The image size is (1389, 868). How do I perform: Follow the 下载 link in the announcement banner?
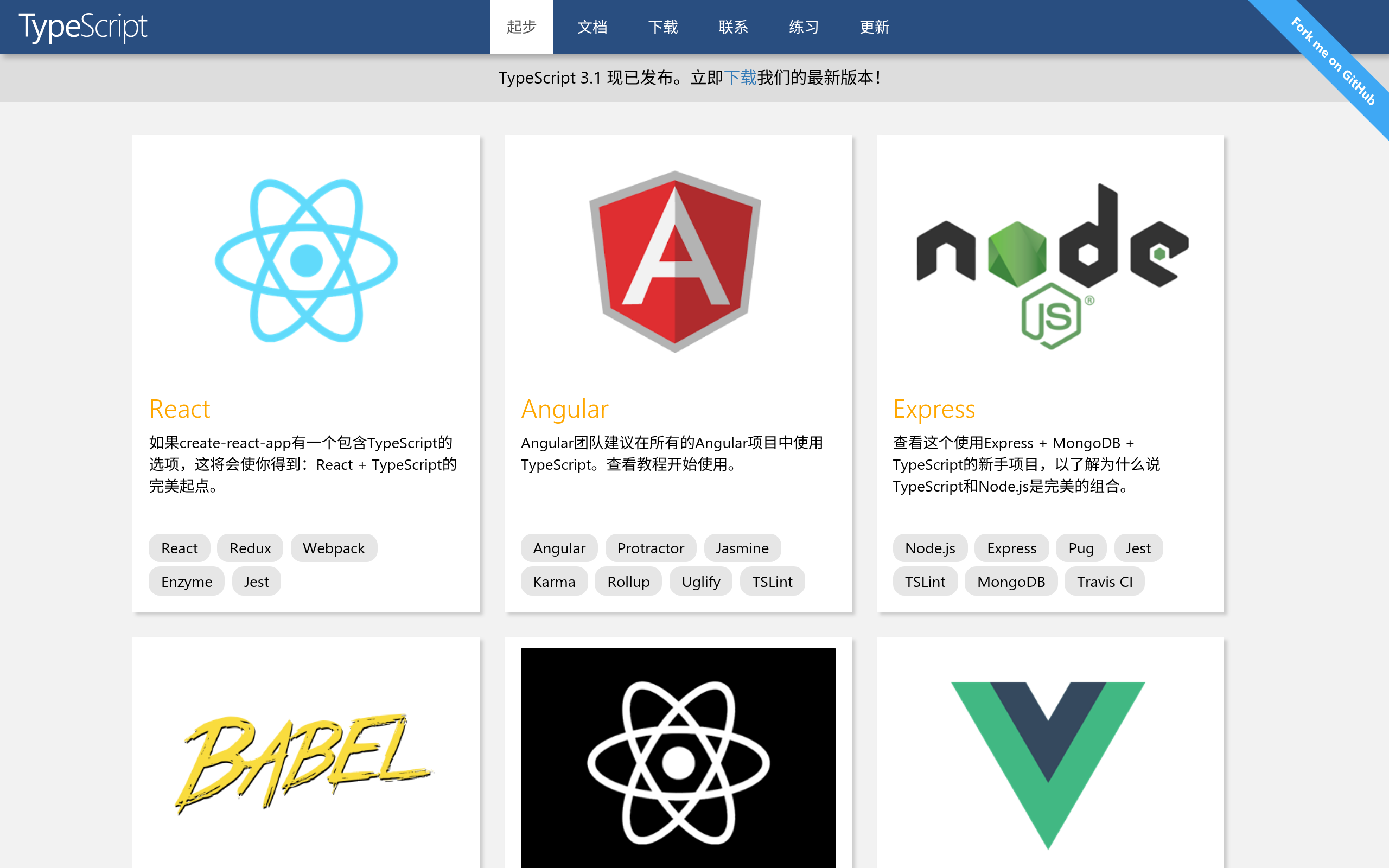pyautogui.click(x=740, y=78)
